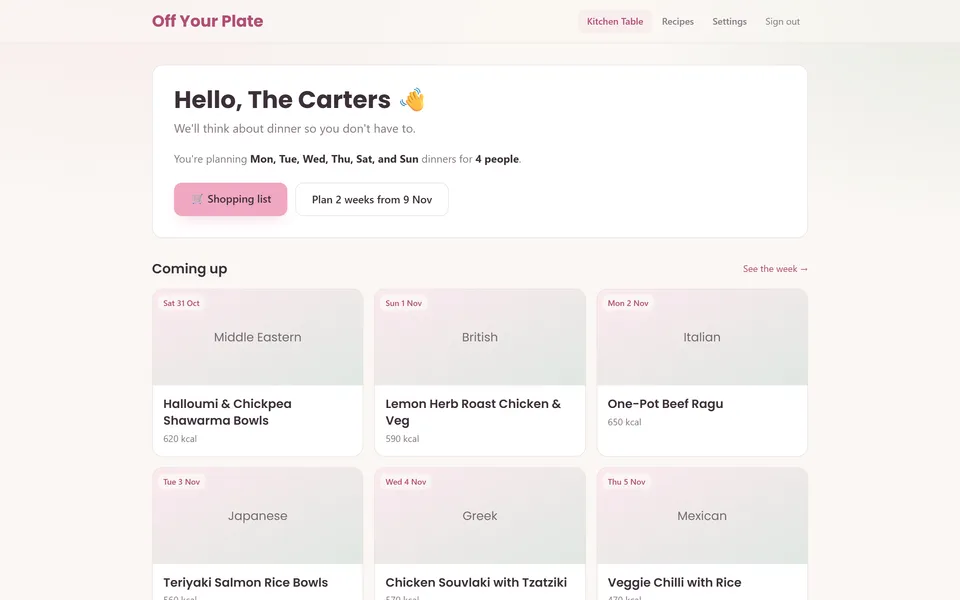Click the Tue 3 Nov date badge
This screenshot has height=600, width=960.
point(181,482)
